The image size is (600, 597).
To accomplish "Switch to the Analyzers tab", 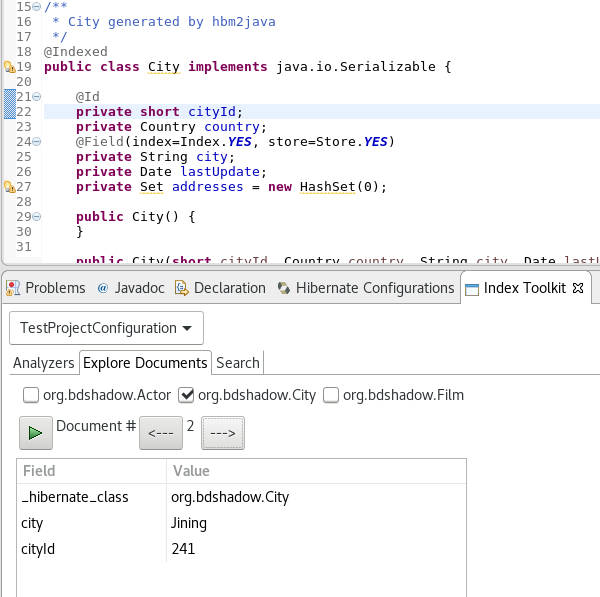I will [x=44, y=363].
